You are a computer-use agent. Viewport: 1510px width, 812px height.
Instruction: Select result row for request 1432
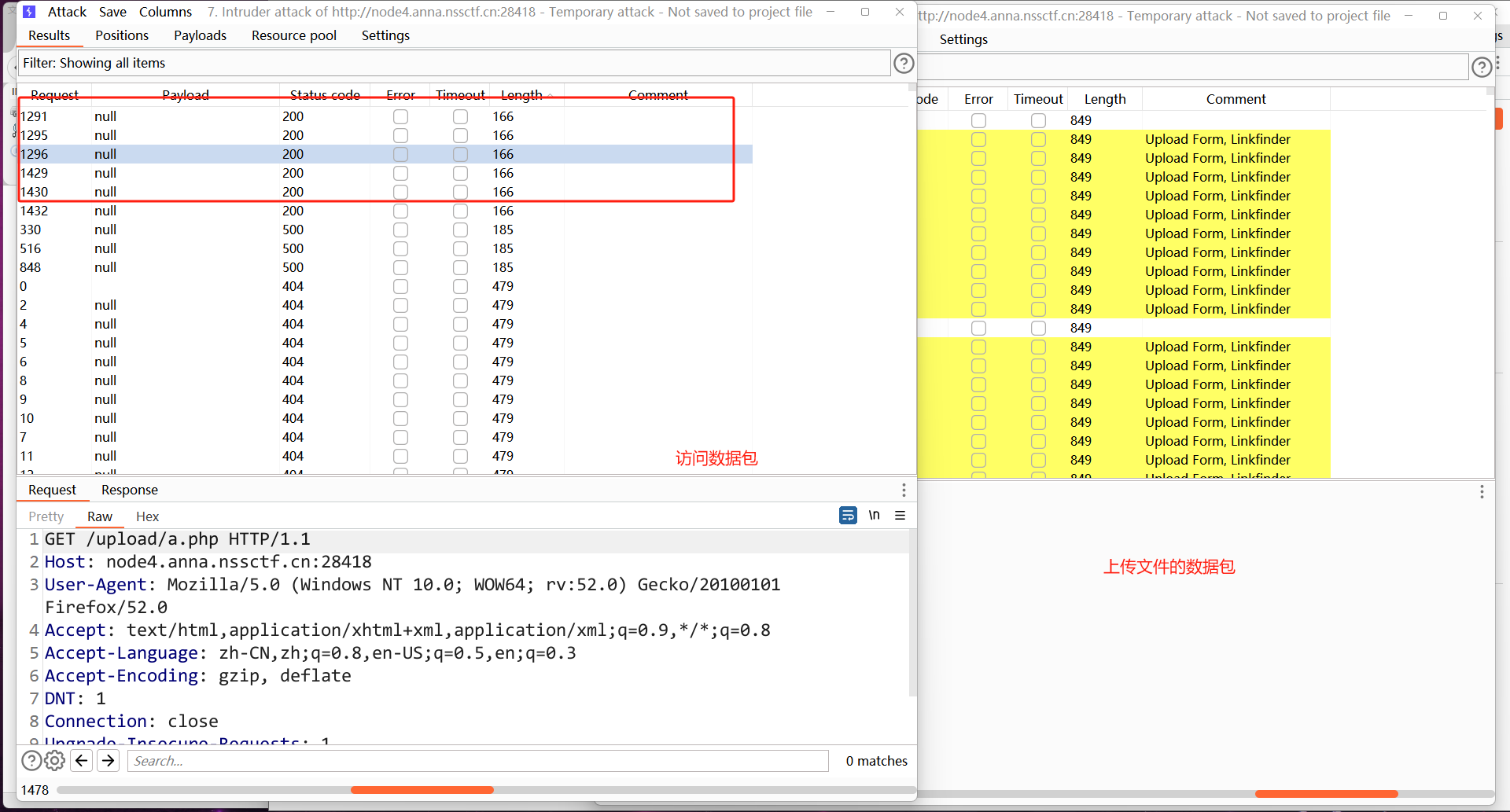385,211
